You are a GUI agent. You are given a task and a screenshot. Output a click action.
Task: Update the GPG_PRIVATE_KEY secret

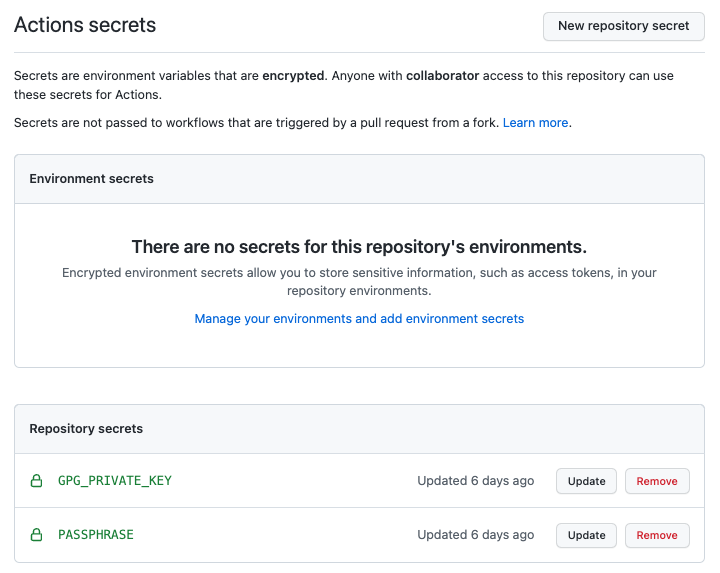(586, 481)
